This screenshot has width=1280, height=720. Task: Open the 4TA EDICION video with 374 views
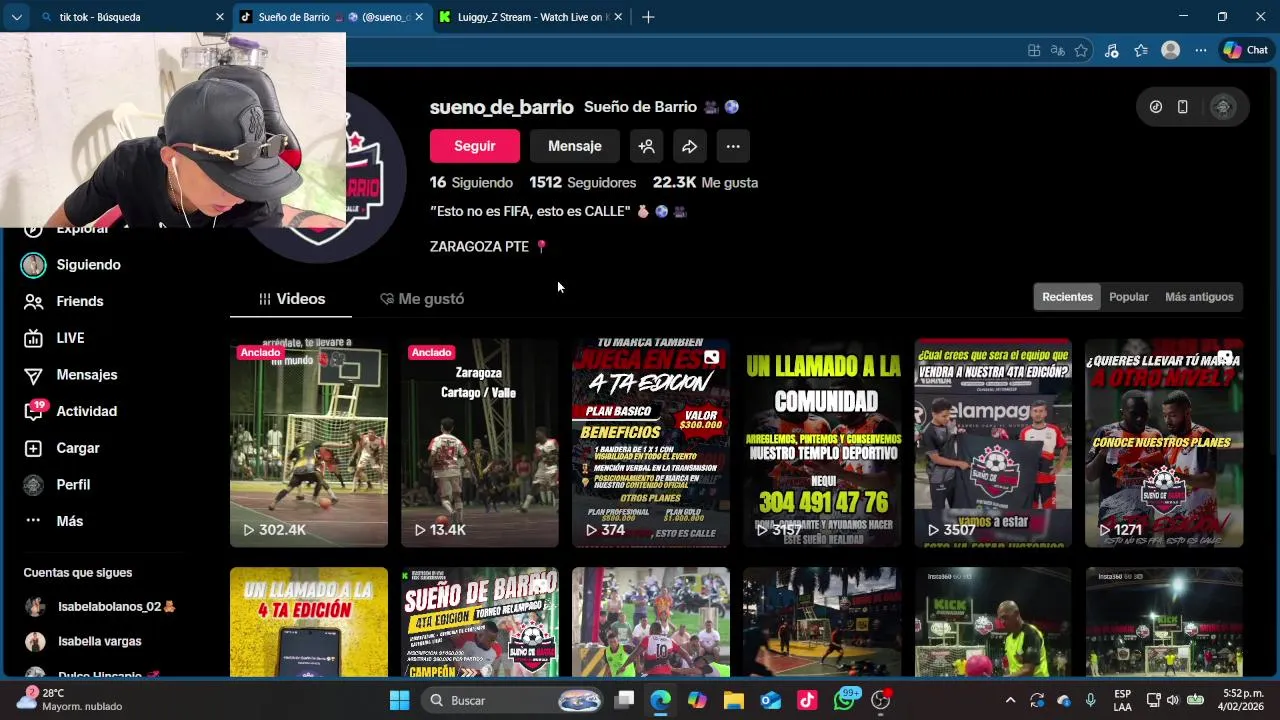coord(651,443)
